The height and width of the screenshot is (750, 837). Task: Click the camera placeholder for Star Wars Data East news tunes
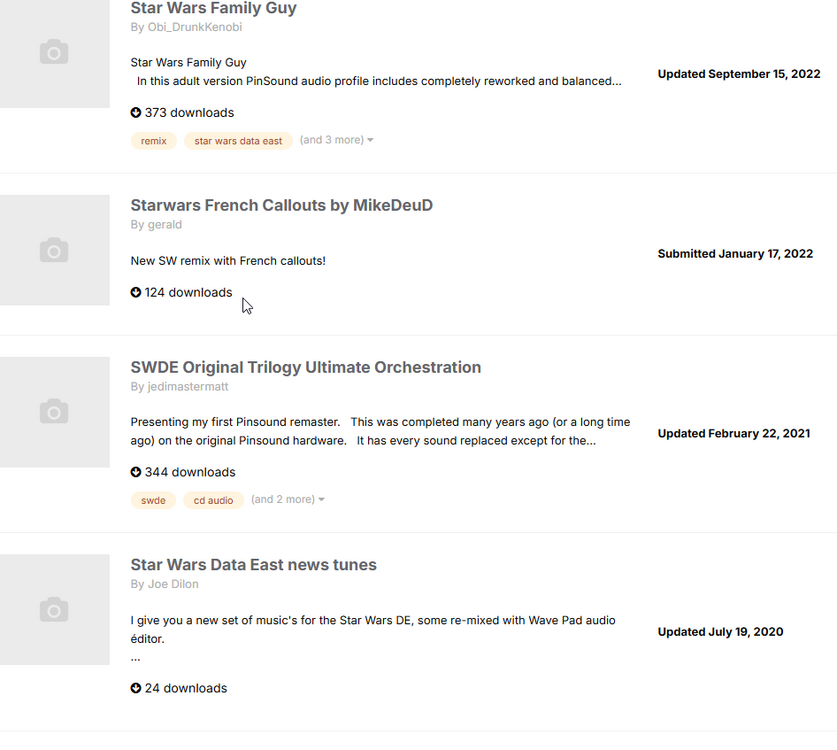coord(54,609)
